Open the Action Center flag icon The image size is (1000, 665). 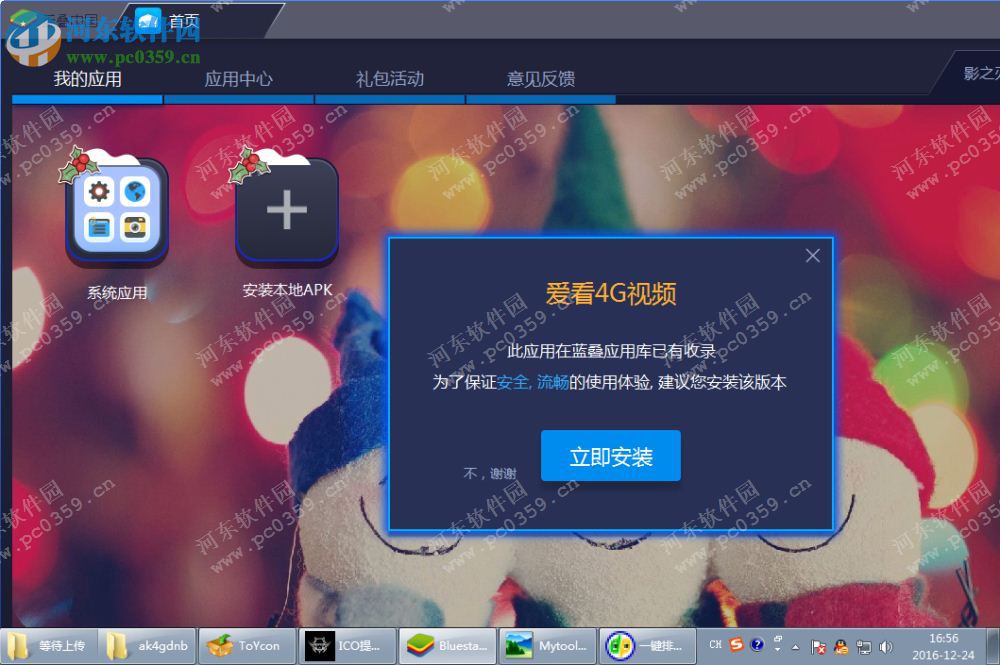(818, 646)
